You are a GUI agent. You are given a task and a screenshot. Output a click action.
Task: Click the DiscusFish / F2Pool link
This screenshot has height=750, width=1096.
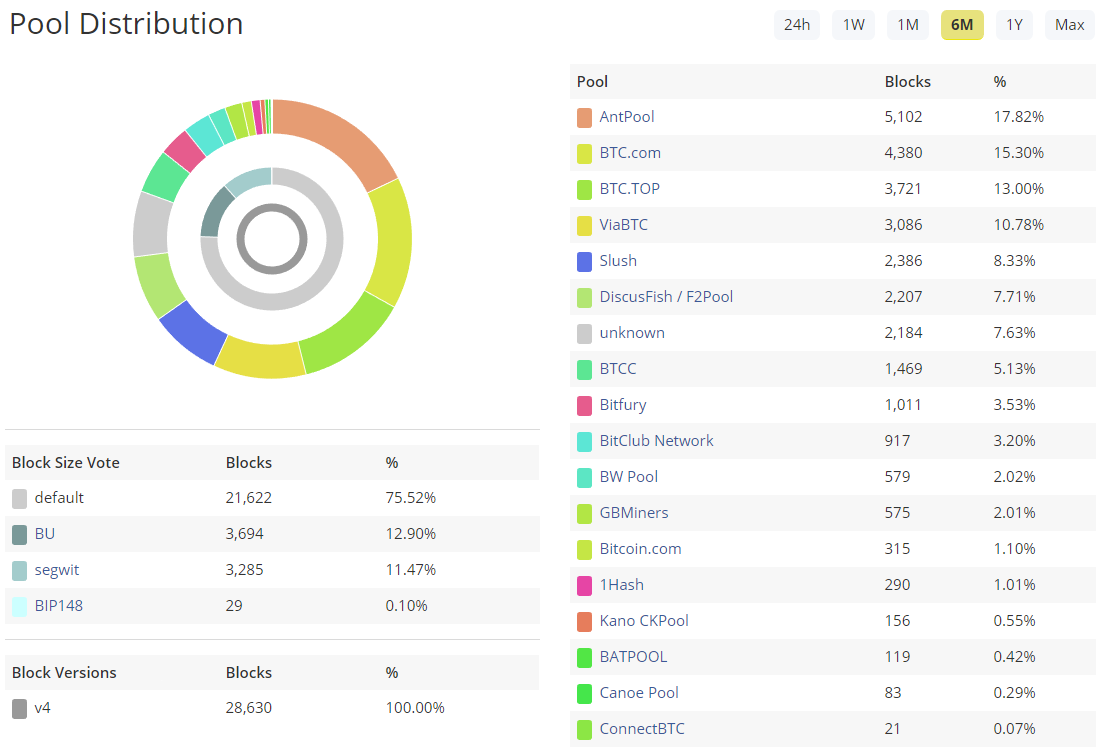point(666,297)
